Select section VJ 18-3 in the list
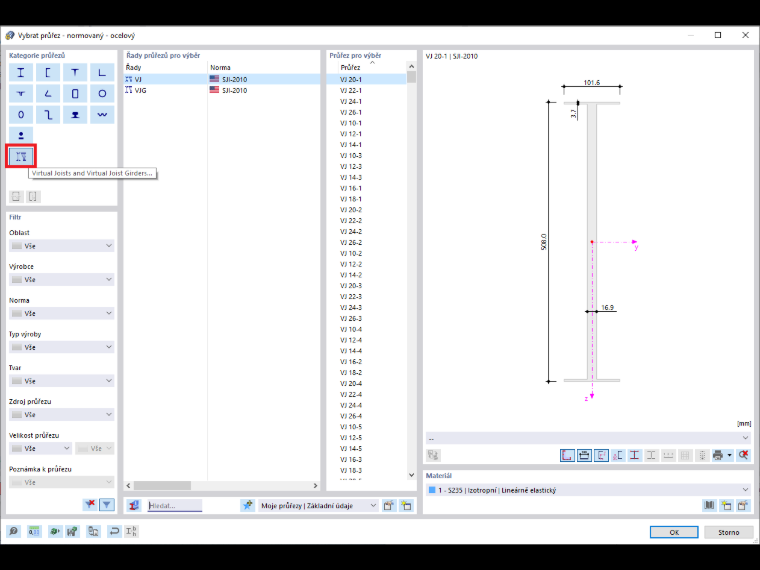The width and height of the screenshot is (760, 570). (x=350, y=470)
